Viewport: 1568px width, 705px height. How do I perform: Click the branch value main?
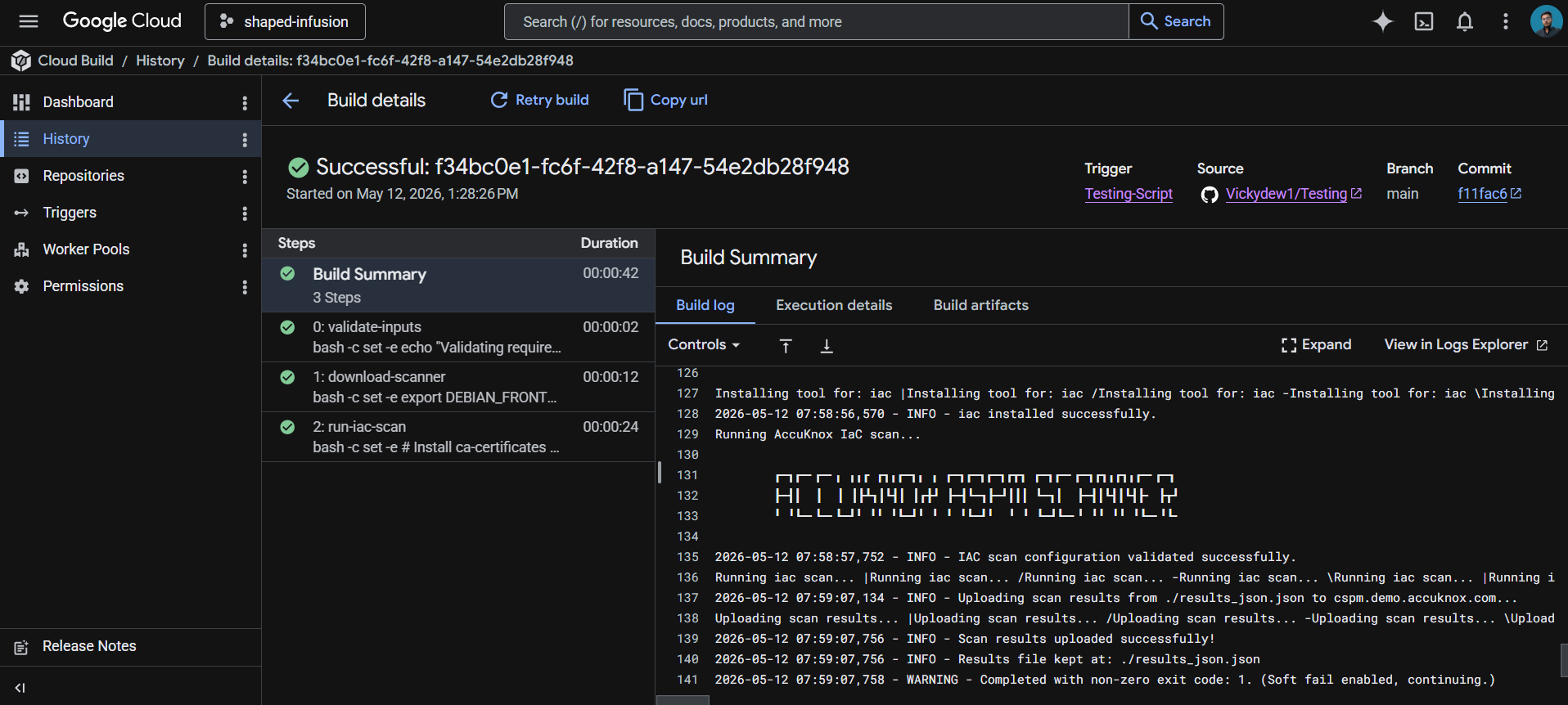point(1402,194)
